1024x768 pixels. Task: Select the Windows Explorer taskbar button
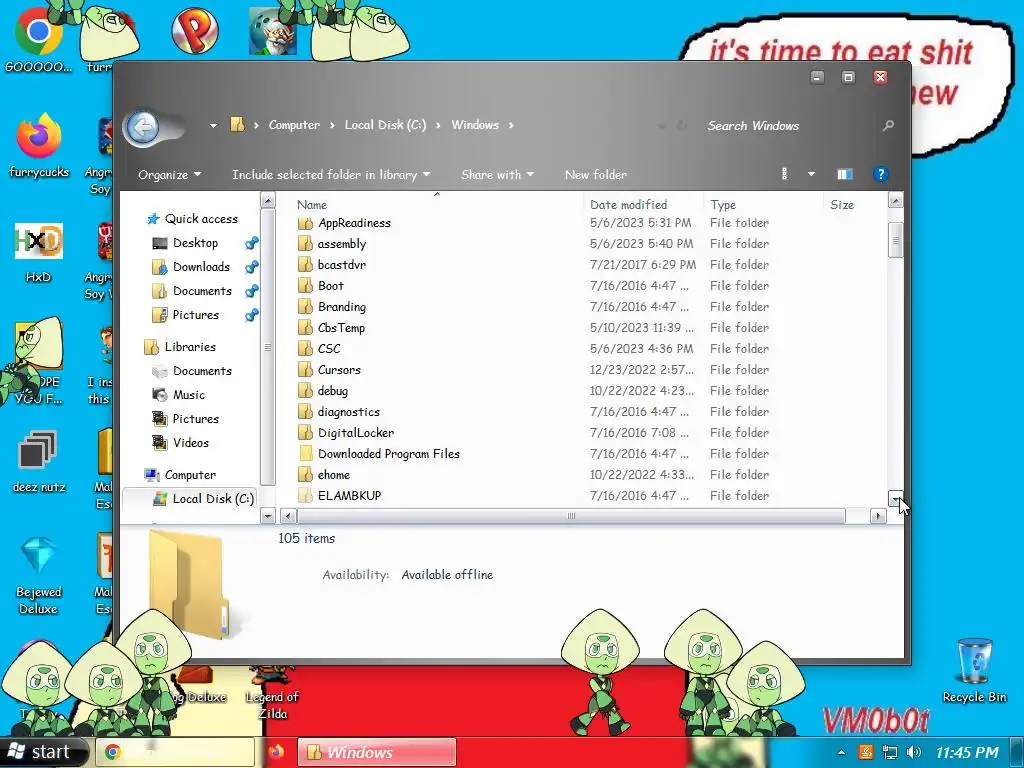[377, 752]
